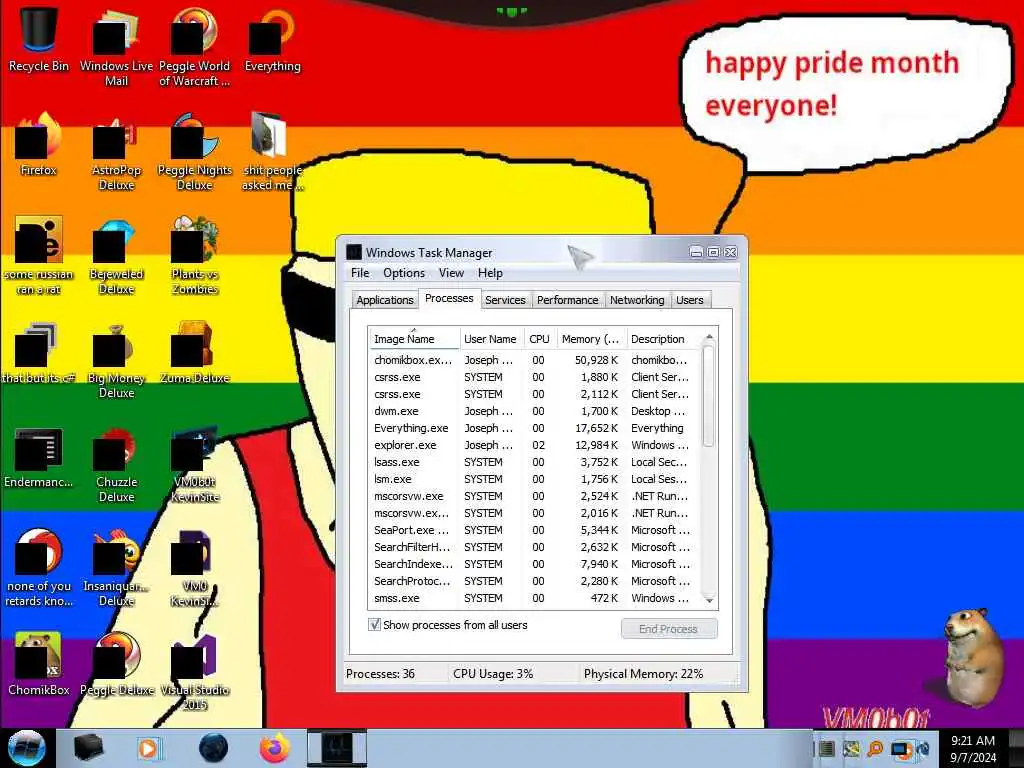The image size is (1024, 768).
Task: Open Firefox from the taskbar
Action: point(274,748)
